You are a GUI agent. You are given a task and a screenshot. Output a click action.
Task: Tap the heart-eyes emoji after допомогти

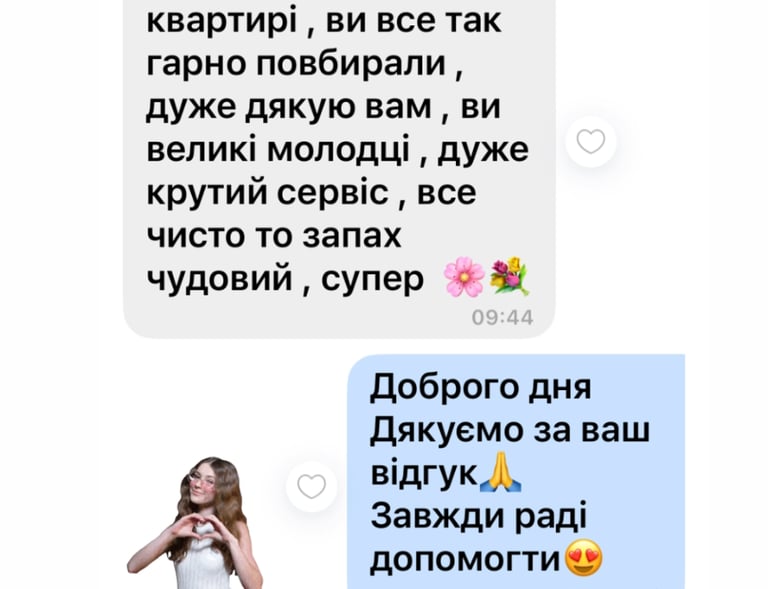click(x=584, y=557)
